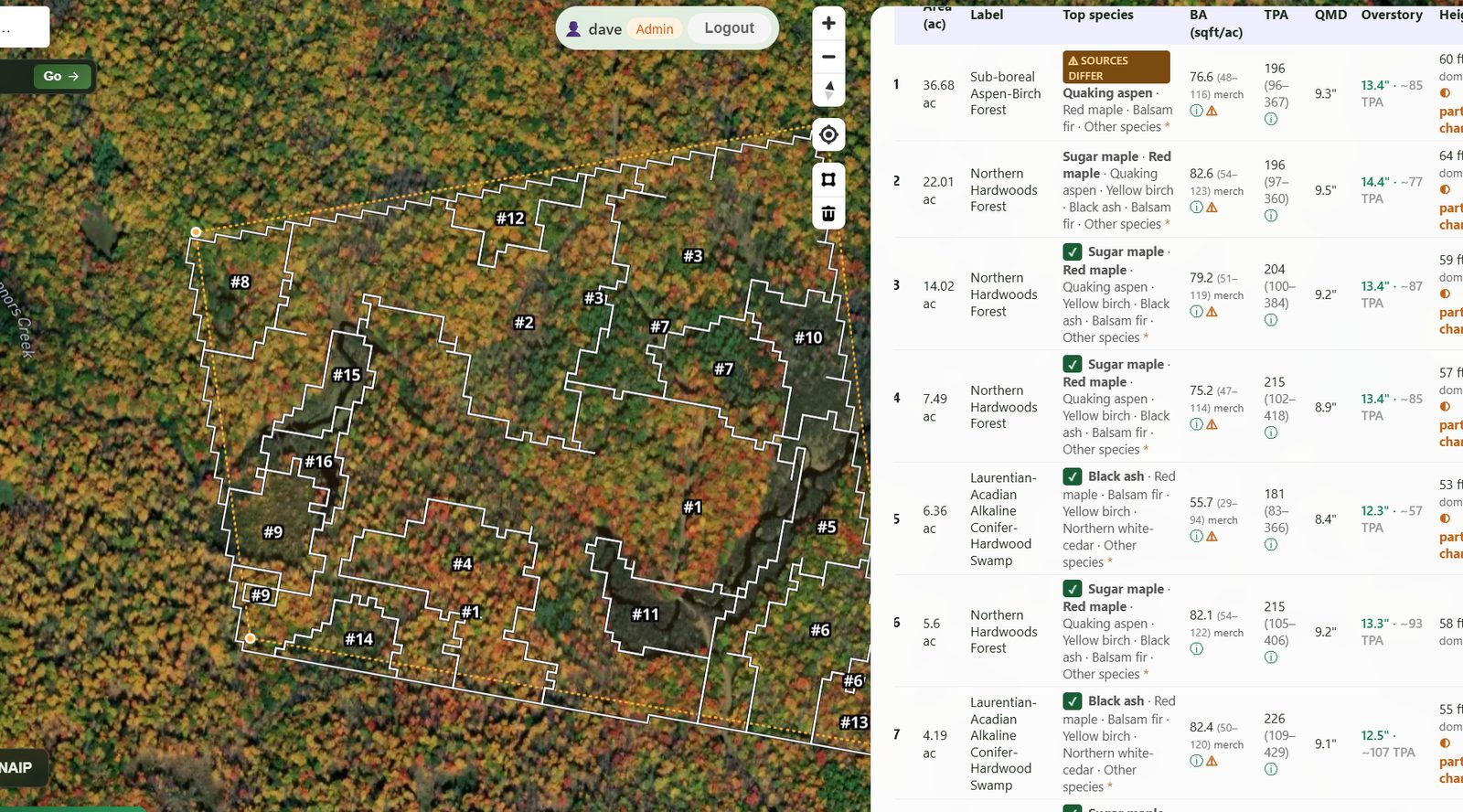
Task: Click the Admin badge
Action: (x=655, y=29)
